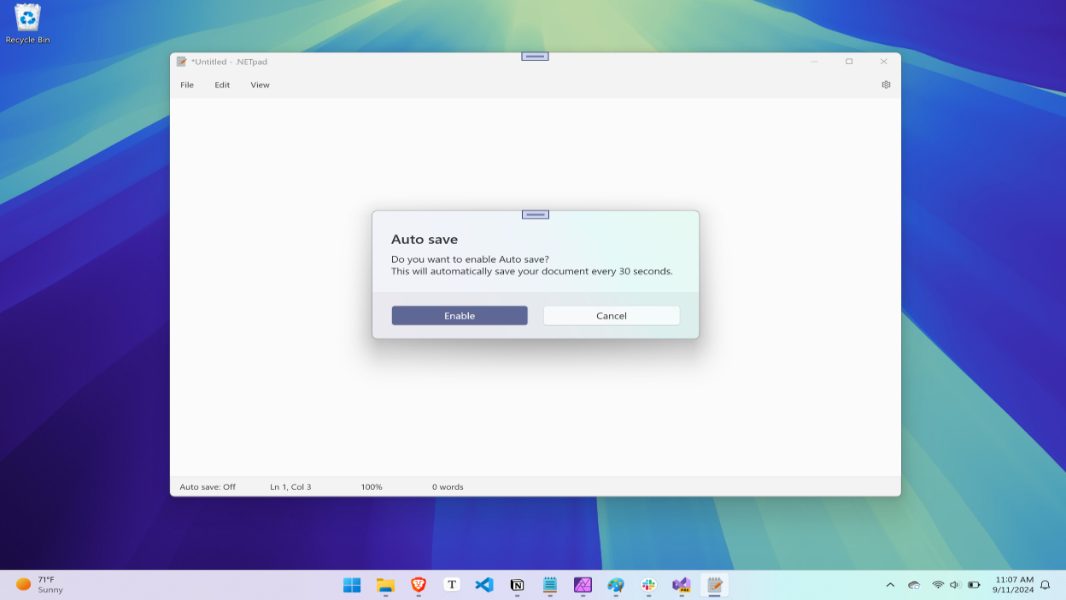
Task: Launch Visual Studio Code from the taskbar
Action: pos(485,585)
